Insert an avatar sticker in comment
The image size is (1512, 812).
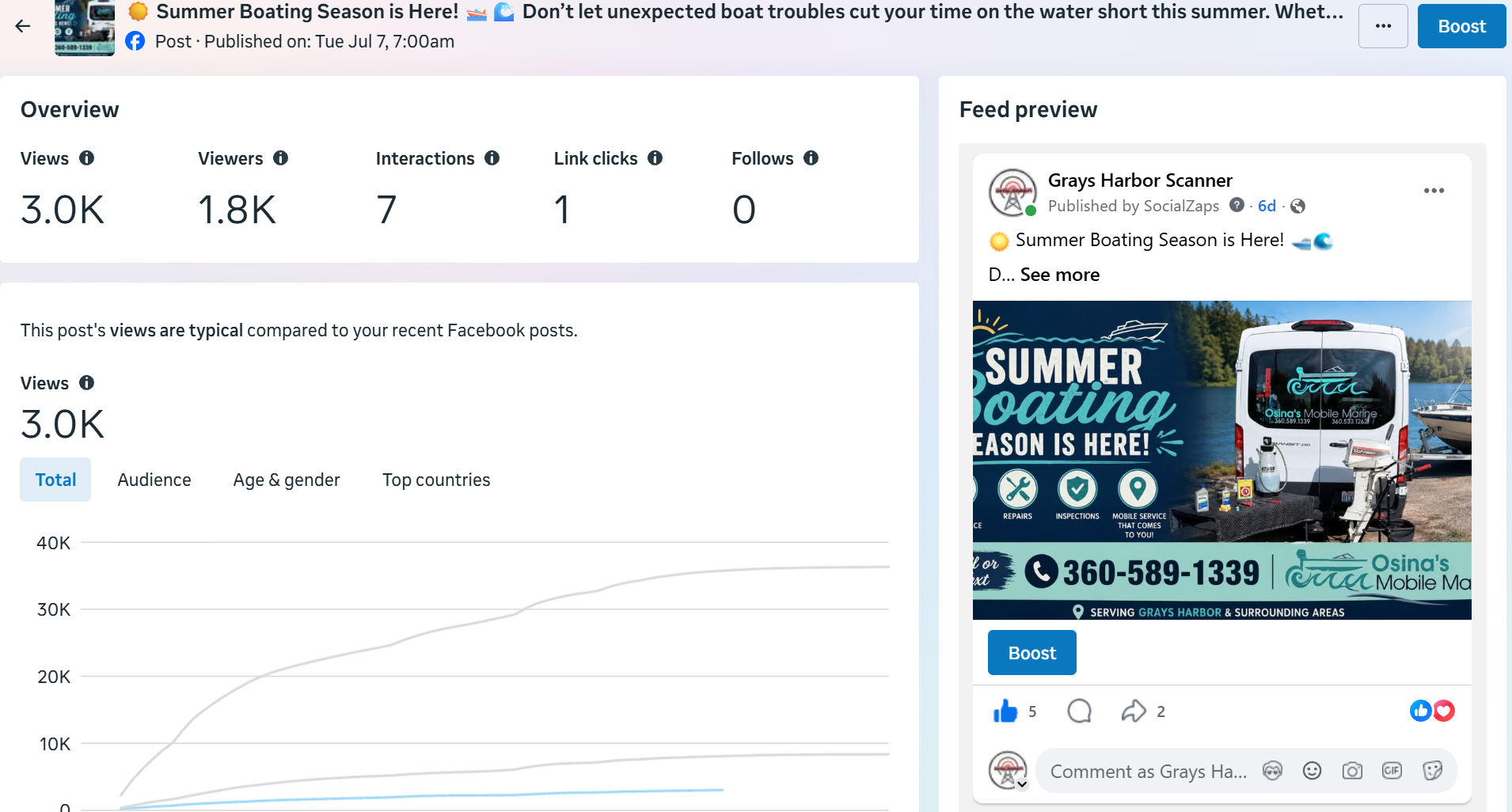coord(1272,771)
